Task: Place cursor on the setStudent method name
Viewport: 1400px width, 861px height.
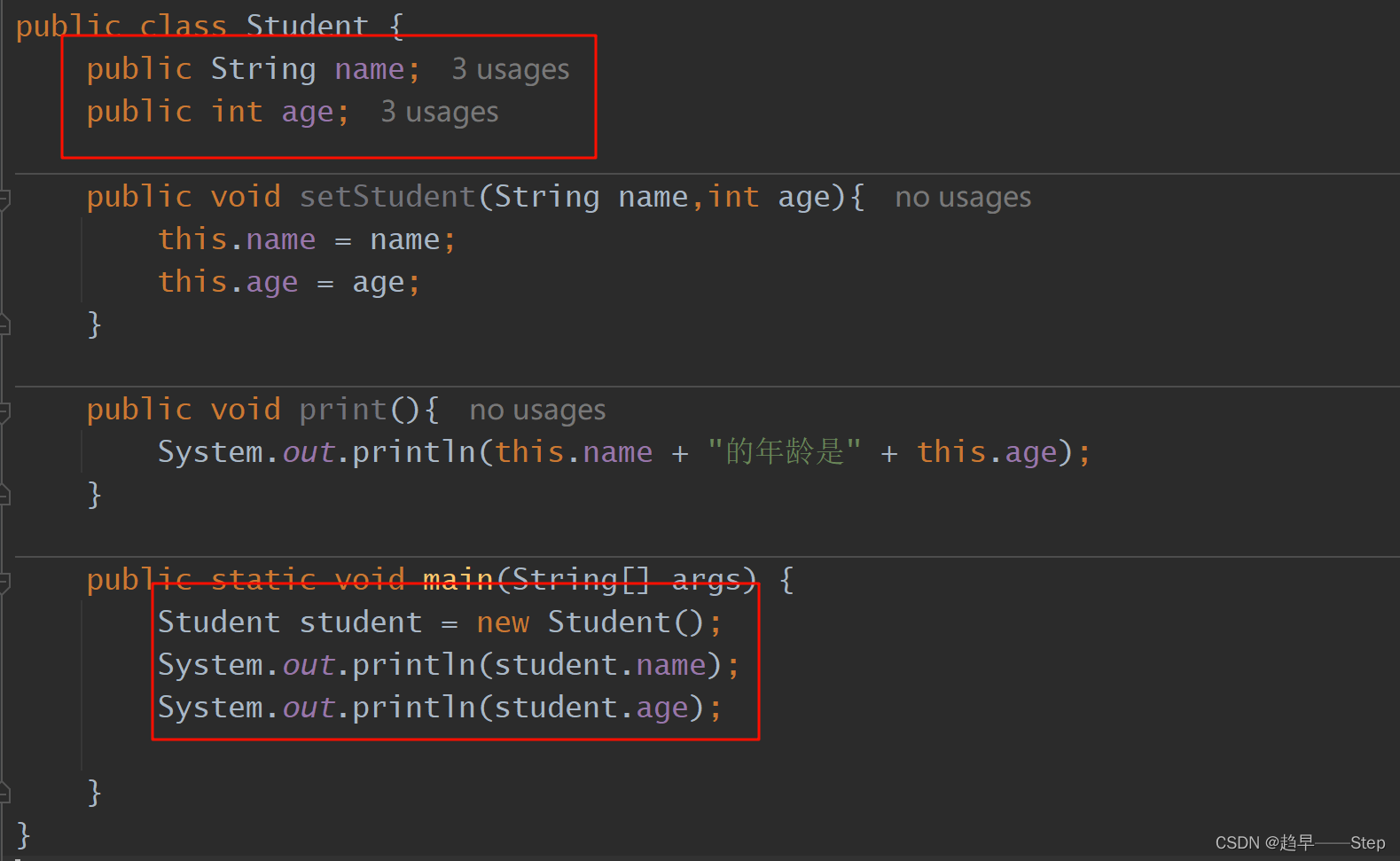Action: 387,196
